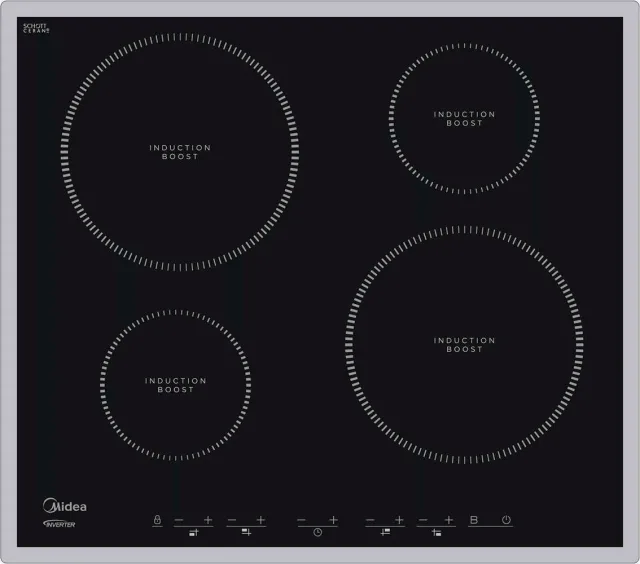This screenshot has height=564, width=640.
Task: Activate the B boost key
Action: [x=473, y=520]
